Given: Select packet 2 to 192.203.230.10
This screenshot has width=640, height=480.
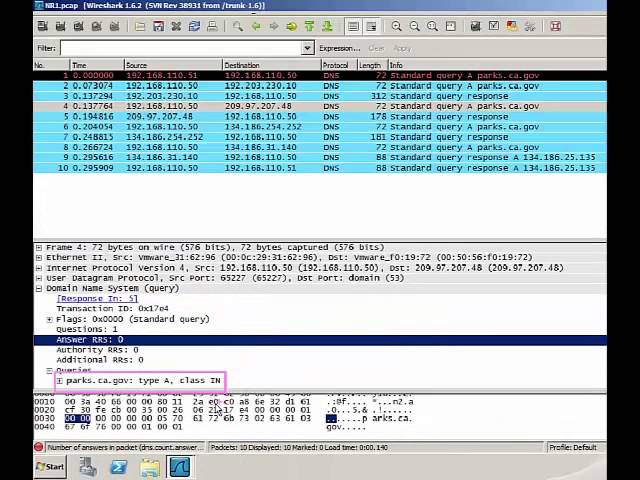Looking at the screenshot, I should [320, 86].
